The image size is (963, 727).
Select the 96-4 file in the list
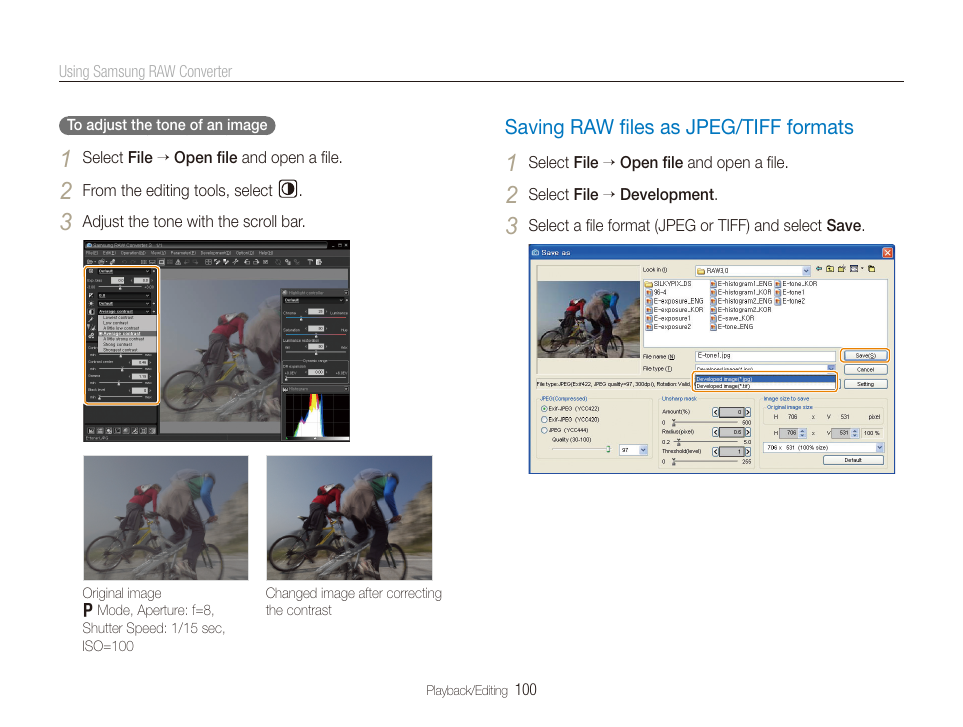pos(656,292)
